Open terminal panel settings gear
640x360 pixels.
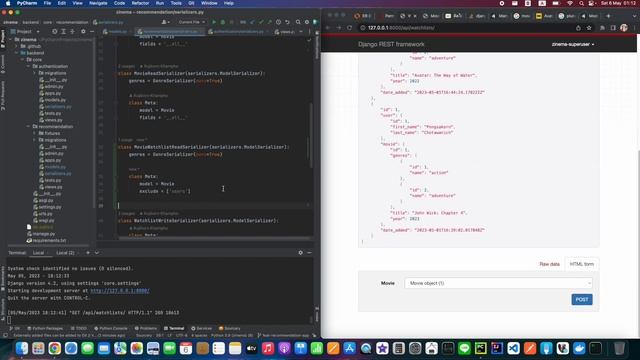(x=300, y=253)
